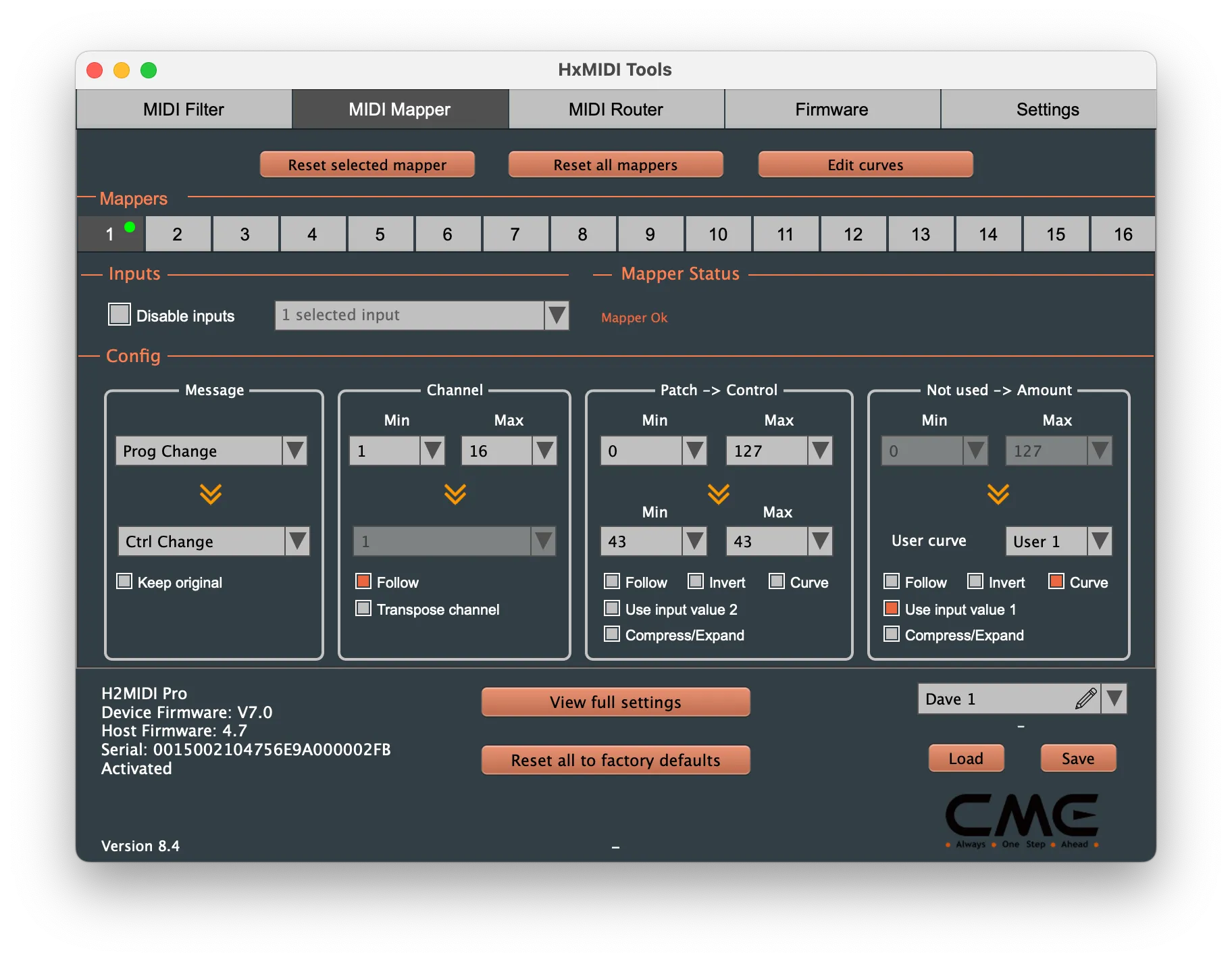Image resolution: width=1232 pixels, height=962 pixels.
Task: Click the green status dot on mapper 1
Action: [x=130, y=226]
